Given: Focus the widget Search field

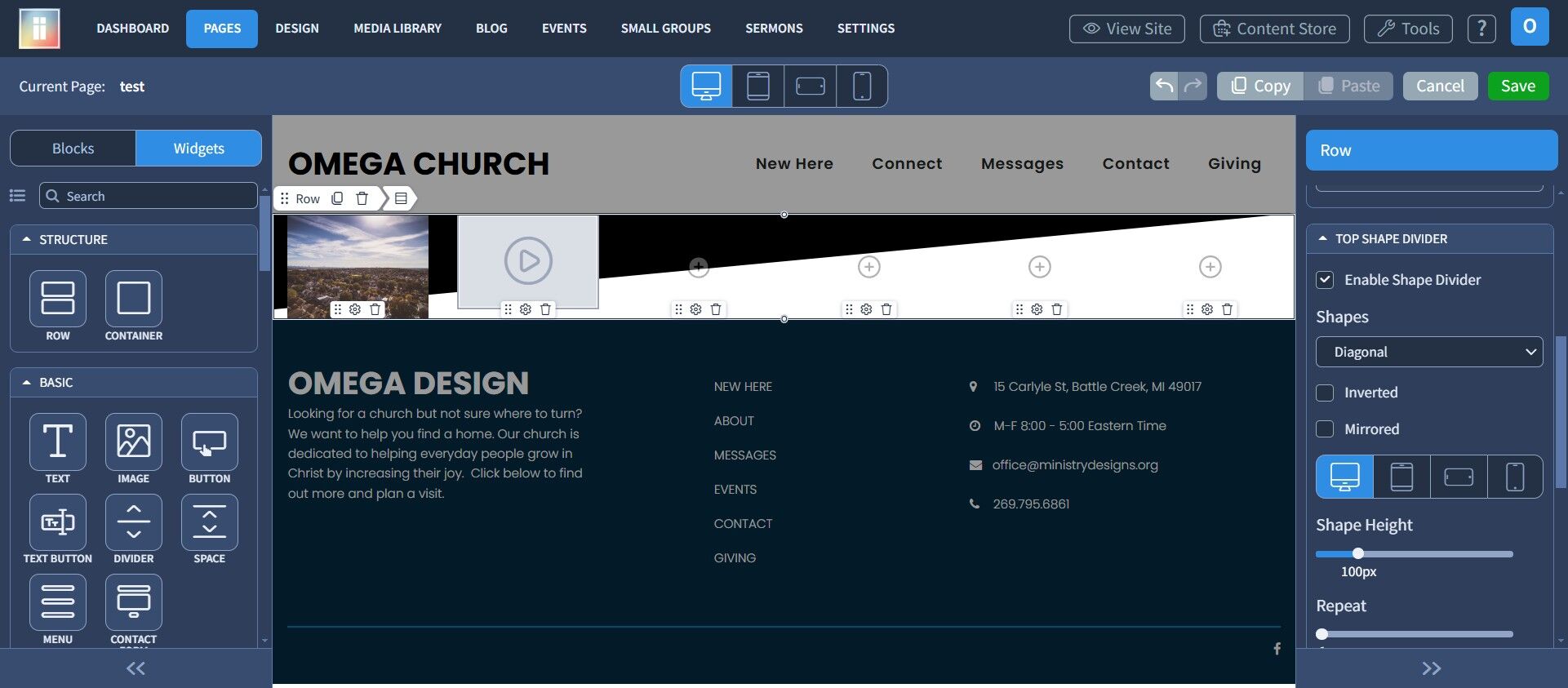Looking at the screenshot, I should coord(149,196).
